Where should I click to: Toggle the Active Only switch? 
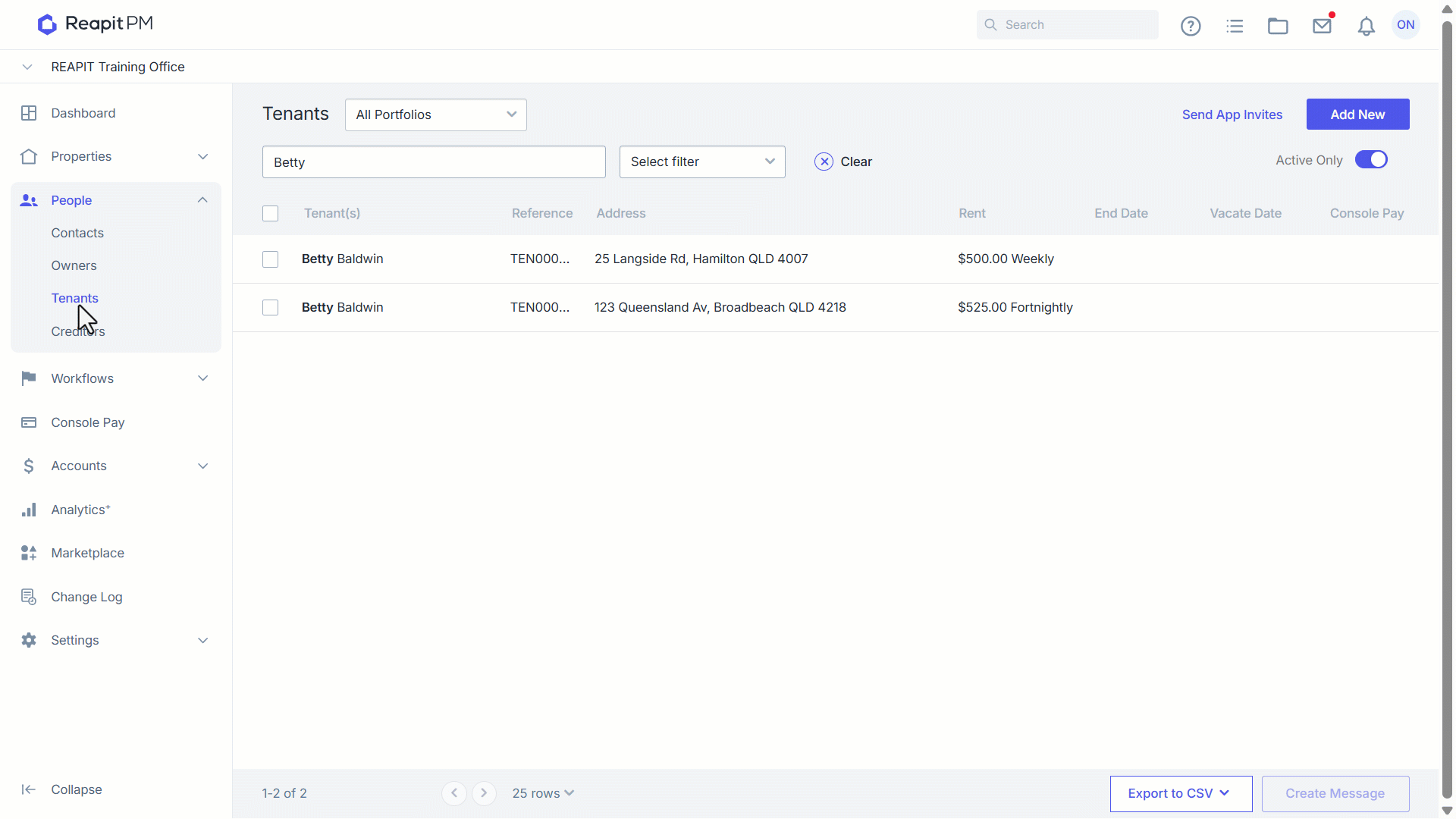[x=1371, y=160]
